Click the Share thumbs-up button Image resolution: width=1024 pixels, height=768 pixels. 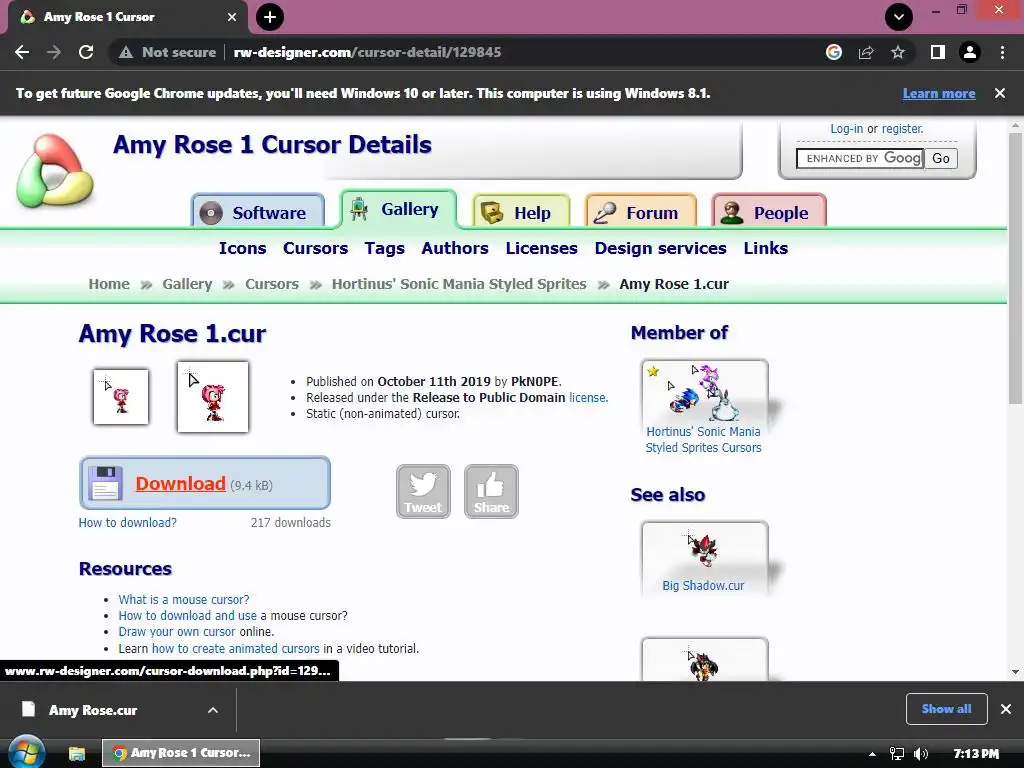click(491, 492)
